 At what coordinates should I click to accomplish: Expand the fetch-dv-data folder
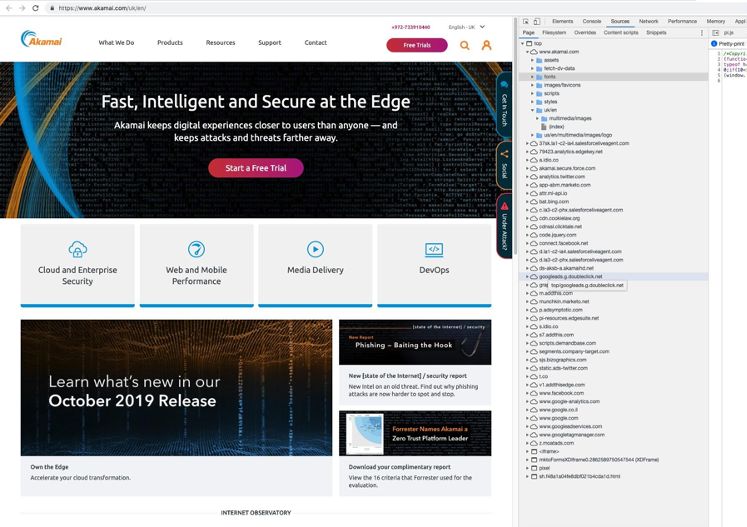(533, 68)
